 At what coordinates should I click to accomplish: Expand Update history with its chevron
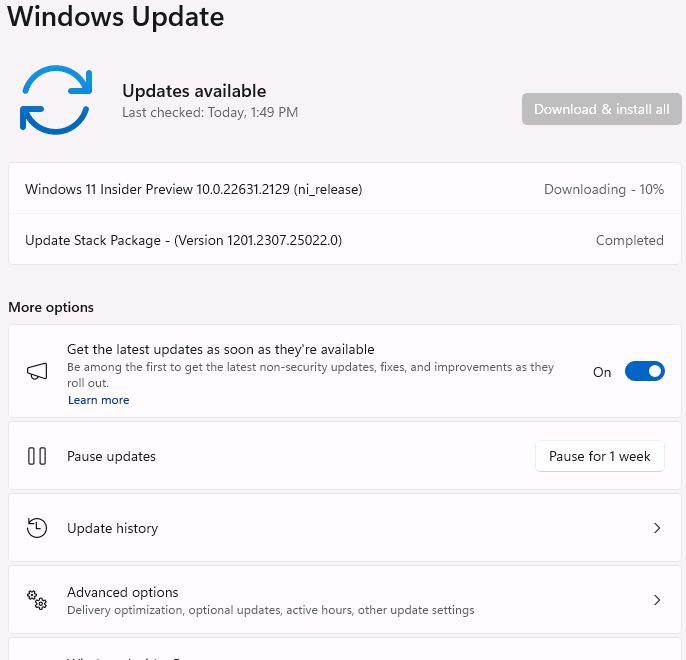657,528
